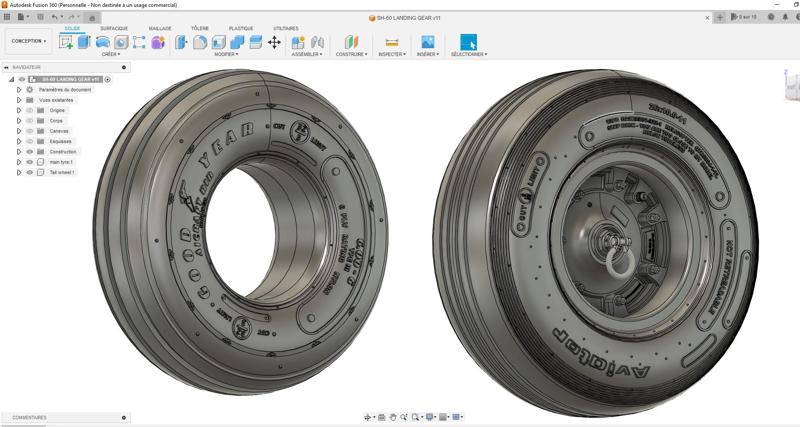This screenshot has width=800, height=427.
Task: Switch to the SURFACIQUE tab
Action: click(x=114, y=28)
